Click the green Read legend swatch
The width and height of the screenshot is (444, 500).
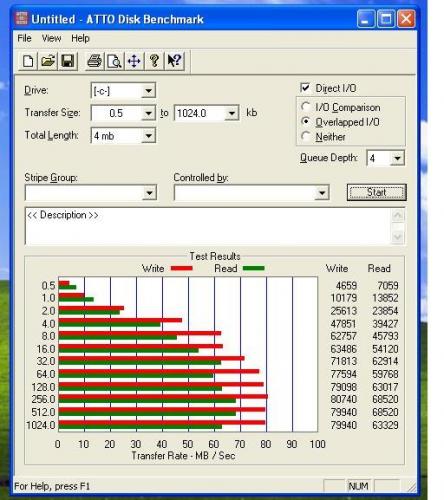[x=254, y=268]
